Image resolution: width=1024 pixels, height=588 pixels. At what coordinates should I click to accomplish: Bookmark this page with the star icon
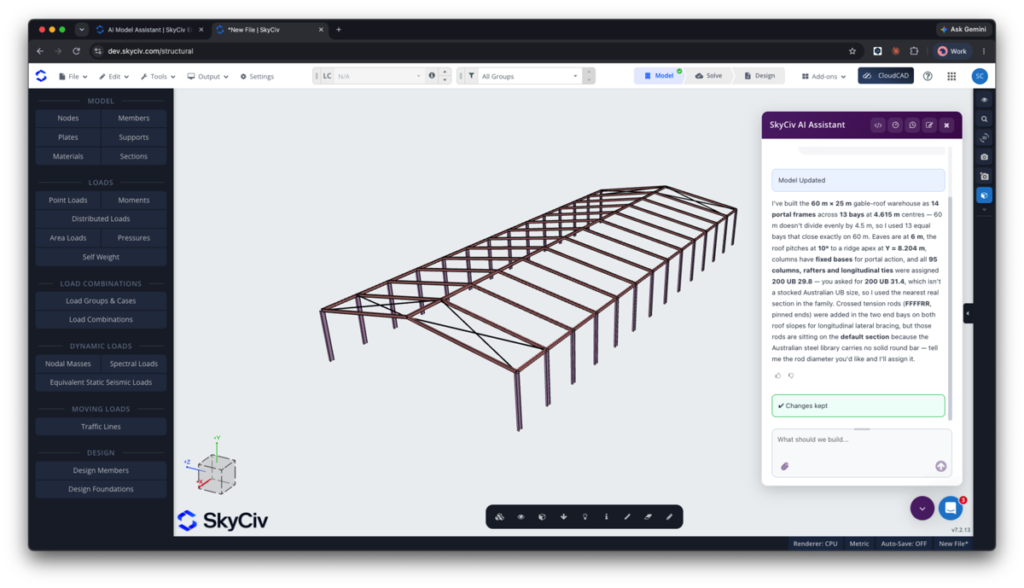(852, 51)
